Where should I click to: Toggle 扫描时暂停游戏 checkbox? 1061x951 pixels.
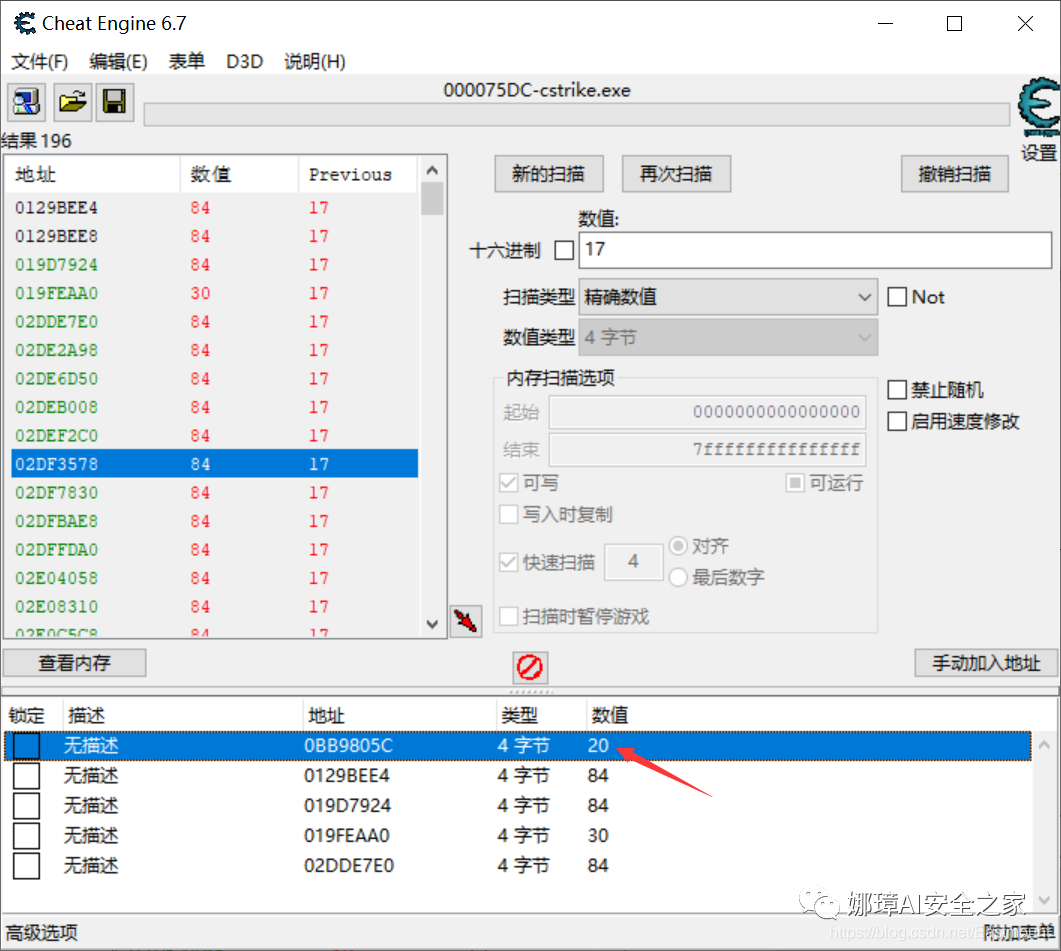point(508,617)
